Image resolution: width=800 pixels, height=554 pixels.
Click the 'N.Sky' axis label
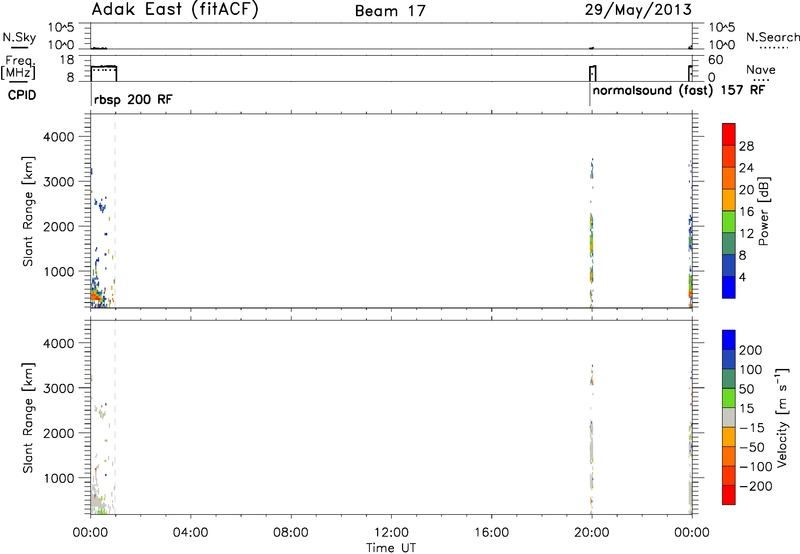coord(19,37)
